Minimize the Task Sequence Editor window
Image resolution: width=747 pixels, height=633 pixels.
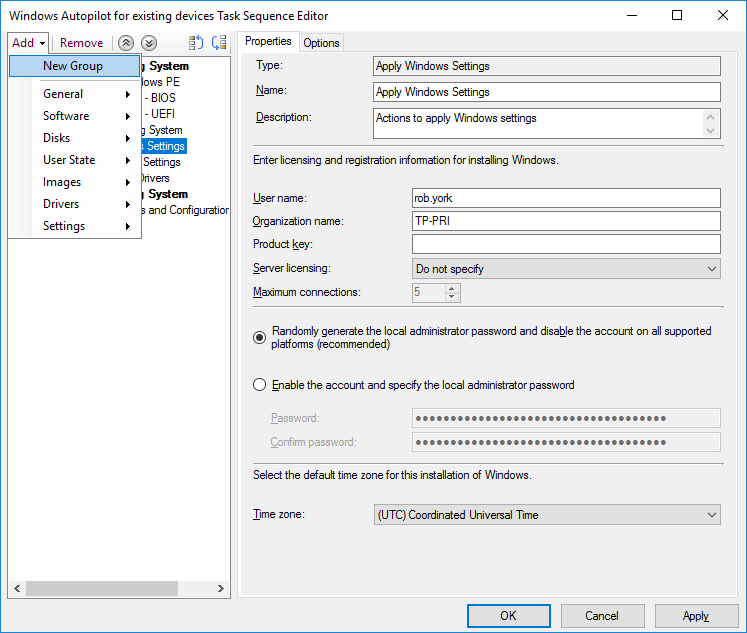[x=632, y=15]
